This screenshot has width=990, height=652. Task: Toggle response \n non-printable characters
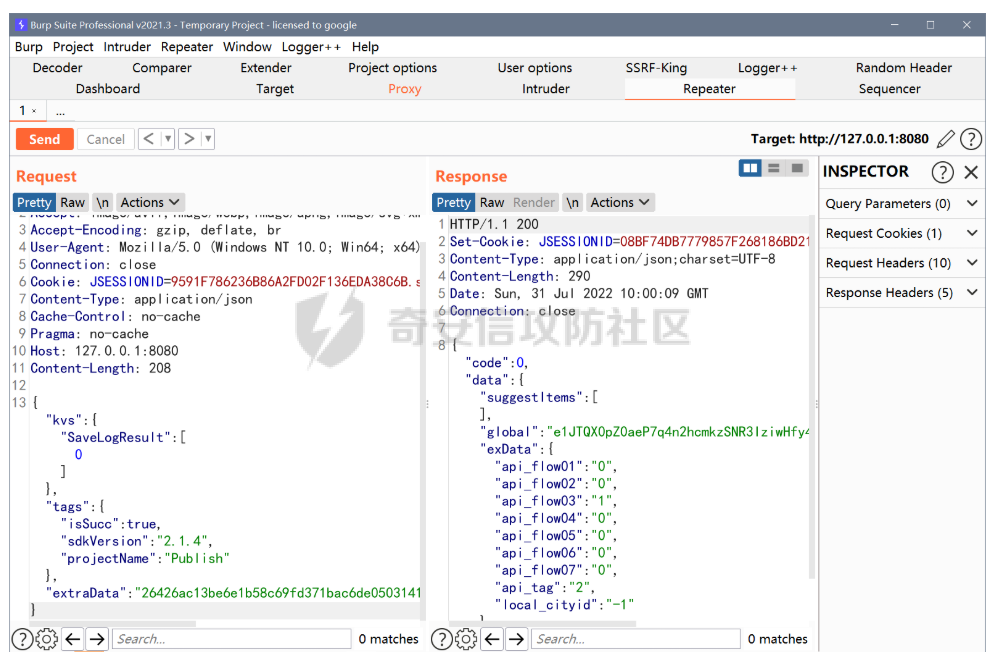point(572,203)
